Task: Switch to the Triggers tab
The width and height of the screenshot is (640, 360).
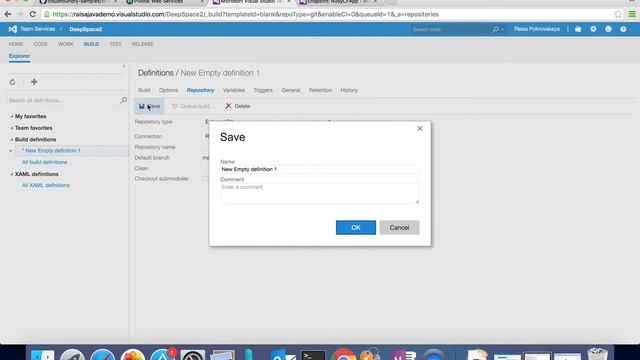Action: click(x=263, y=90)
